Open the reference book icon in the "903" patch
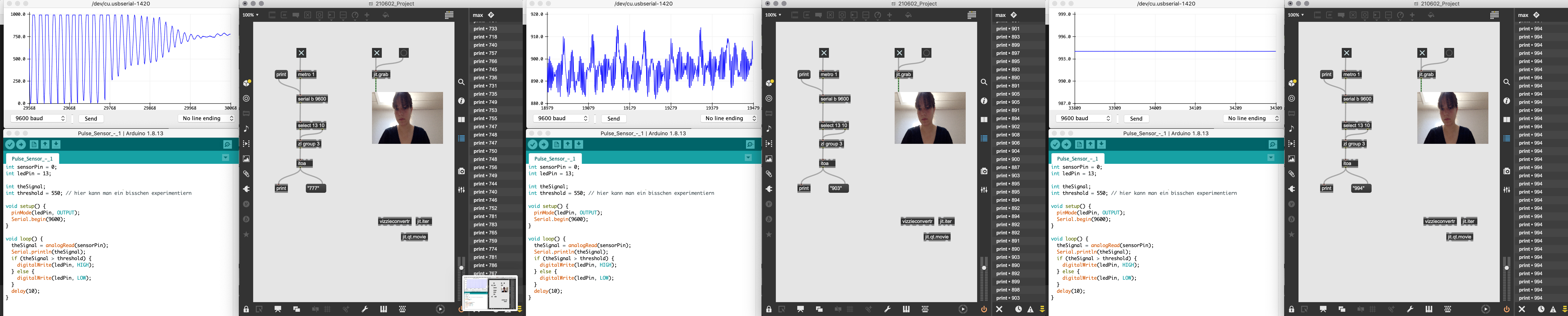Viewport: 1568px width, 316px height. pyautogui.click(x=984, y=120)
